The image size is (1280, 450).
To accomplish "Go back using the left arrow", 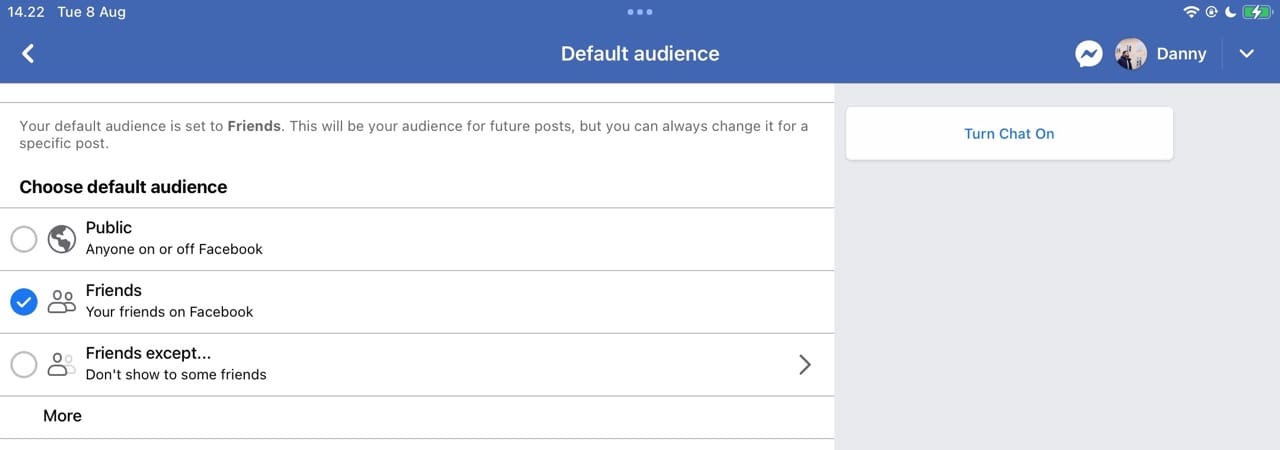I will [28, 54].
